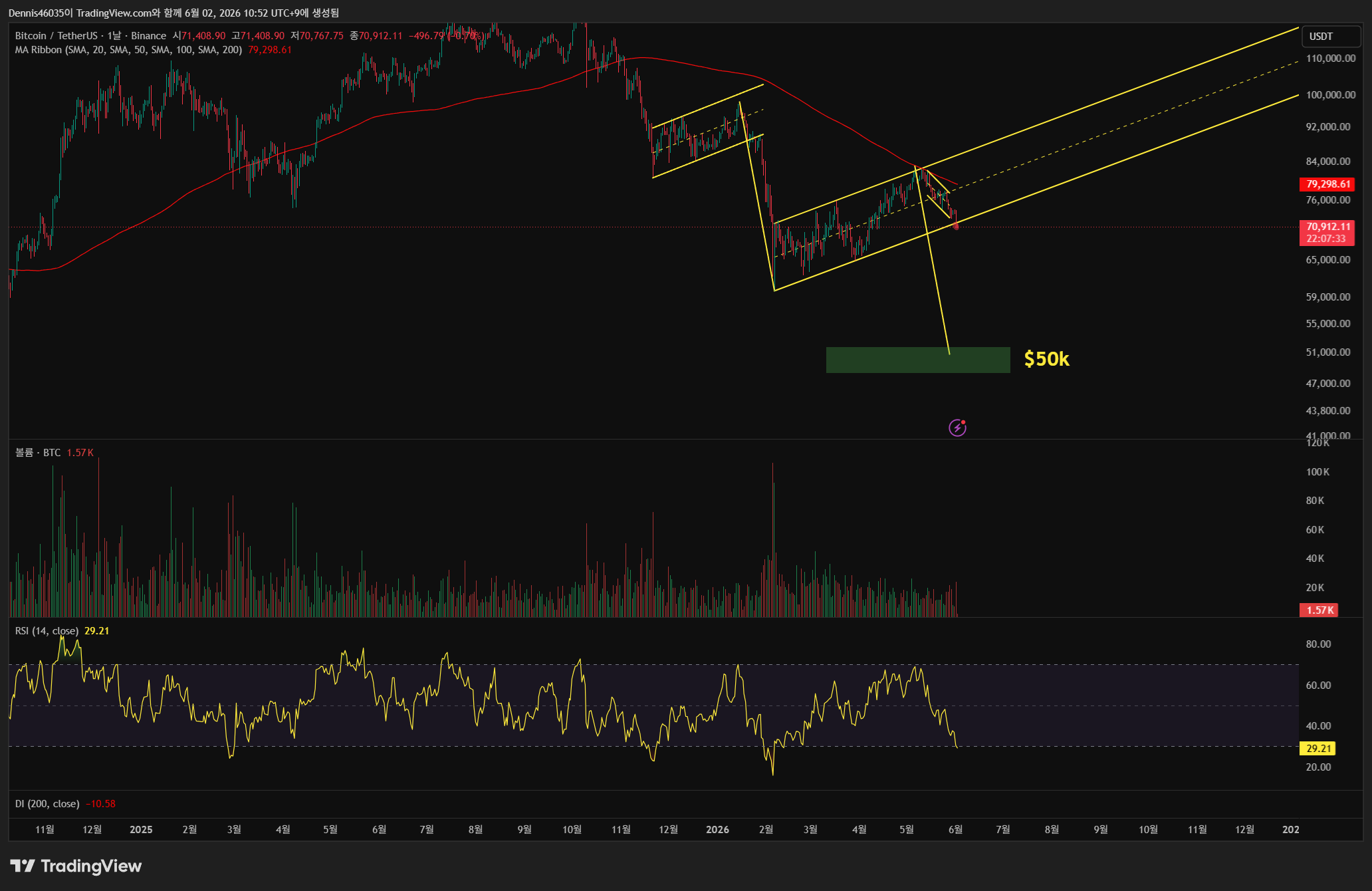Click the 84,000.00 price axis label

point(1328,162)
